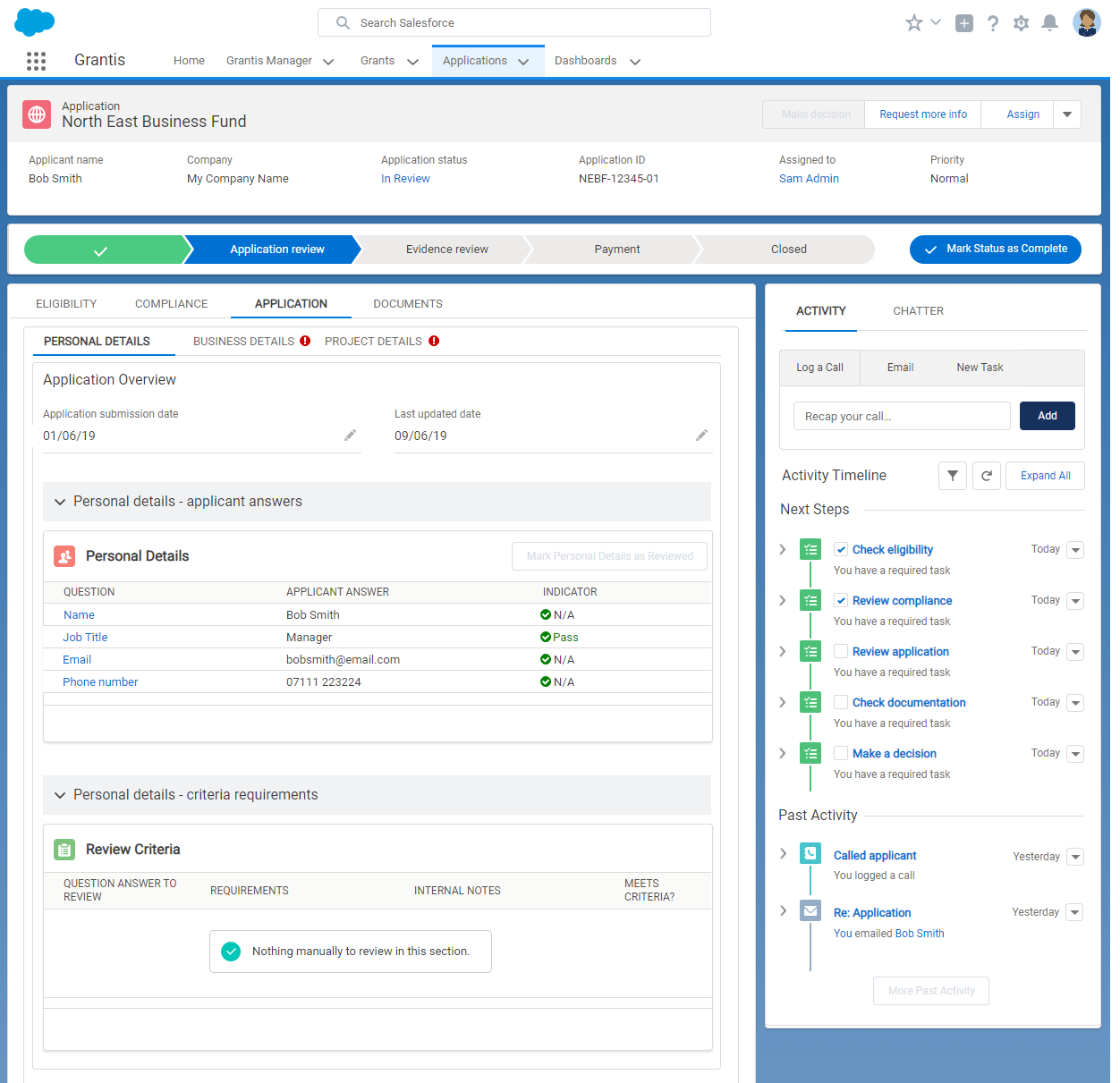Open the Bob Smith emailed link
The width and height of the screenshot is (1120, 1083).
tap(920, 934)
